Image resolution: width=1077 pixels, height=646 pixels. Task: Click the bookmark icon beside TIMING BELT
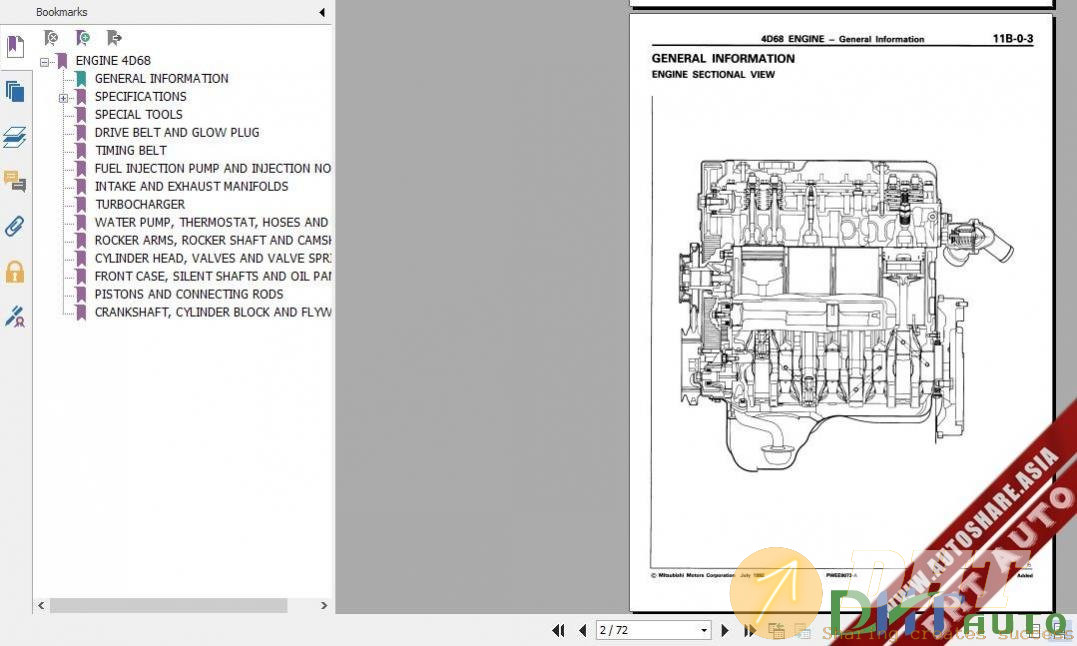click(81, 150)
